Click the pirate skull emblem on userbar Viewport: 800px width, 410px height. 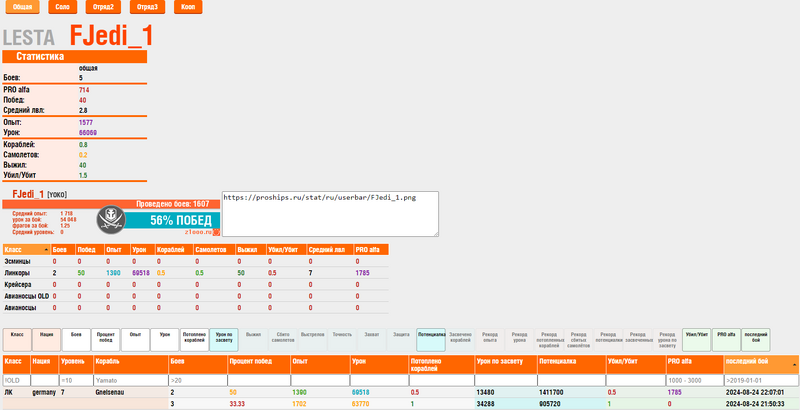pos(114,219)
